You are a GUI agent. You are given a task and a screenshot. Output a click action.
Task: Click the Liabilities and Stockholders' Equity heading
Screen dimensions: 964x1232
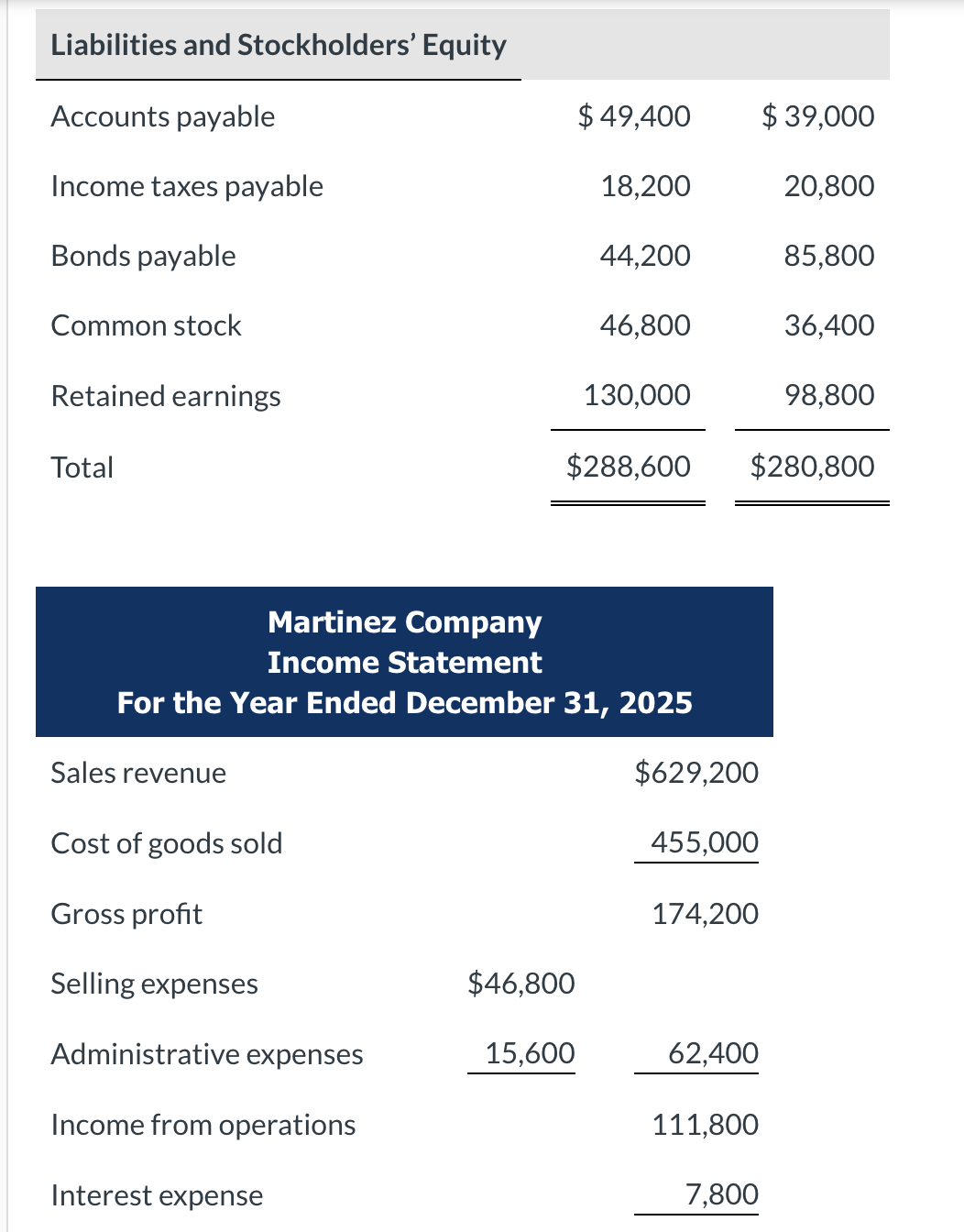[279, 45]
